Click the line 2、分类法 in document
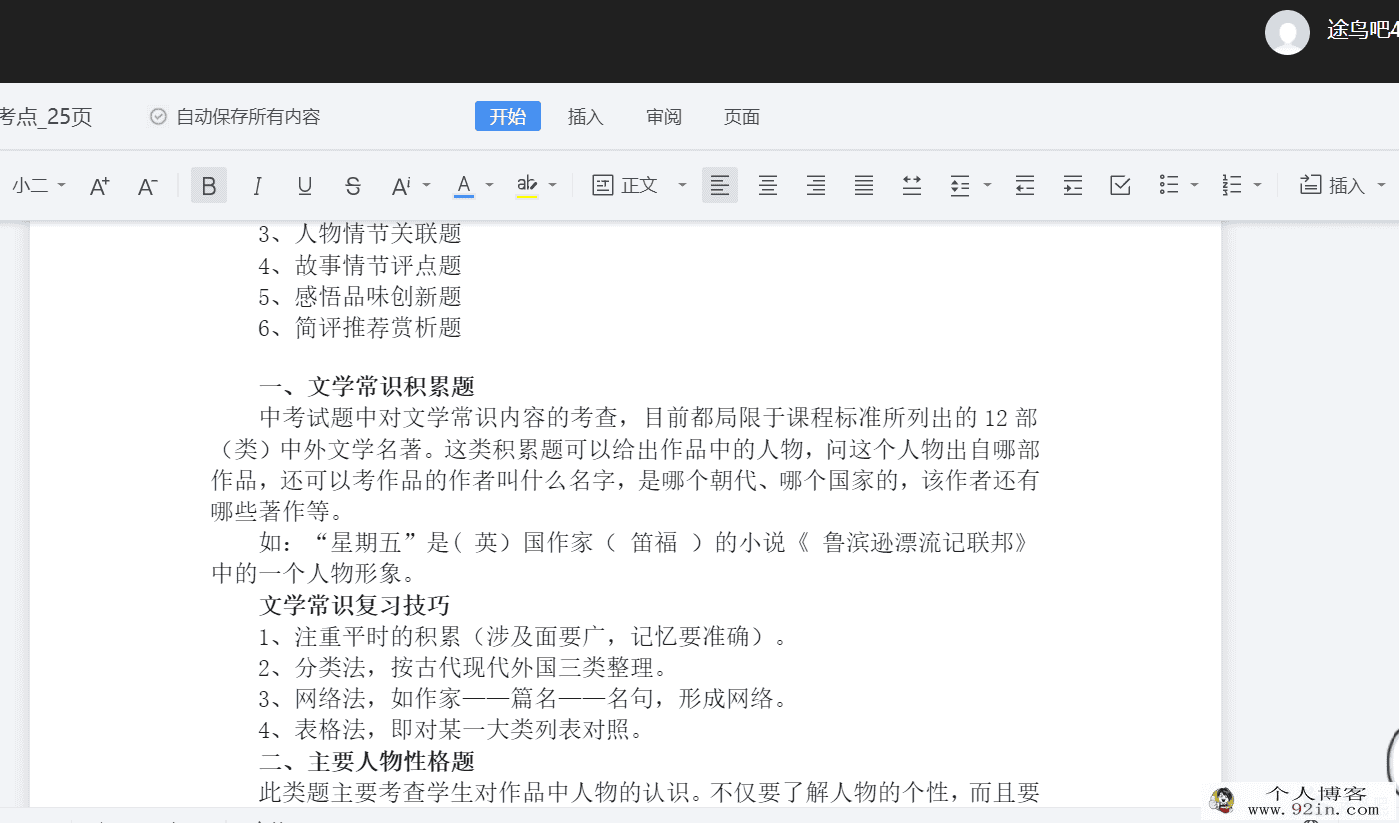1399x823 pixels. [x=463, y=667]
